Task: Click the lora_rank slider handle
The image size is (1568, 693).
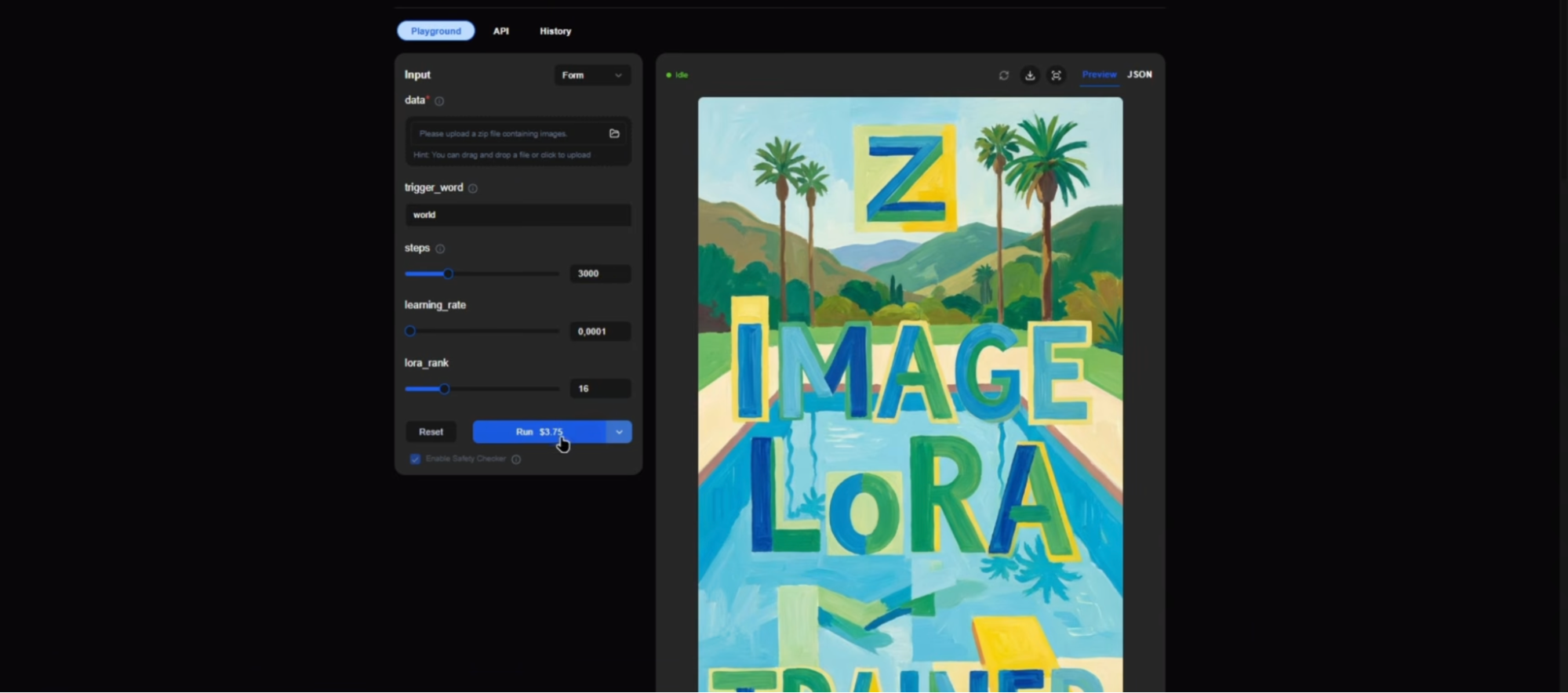Action: pos(445,389)
